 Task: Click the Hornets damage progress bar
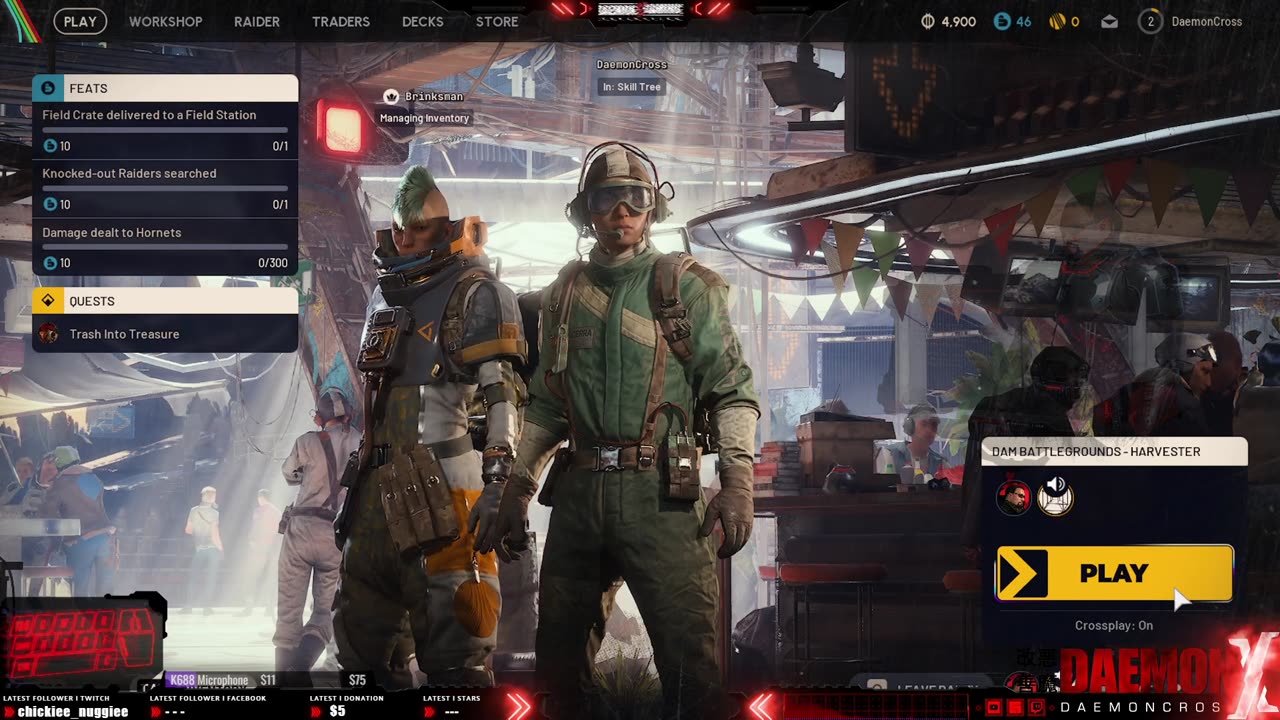click(165, 247)
